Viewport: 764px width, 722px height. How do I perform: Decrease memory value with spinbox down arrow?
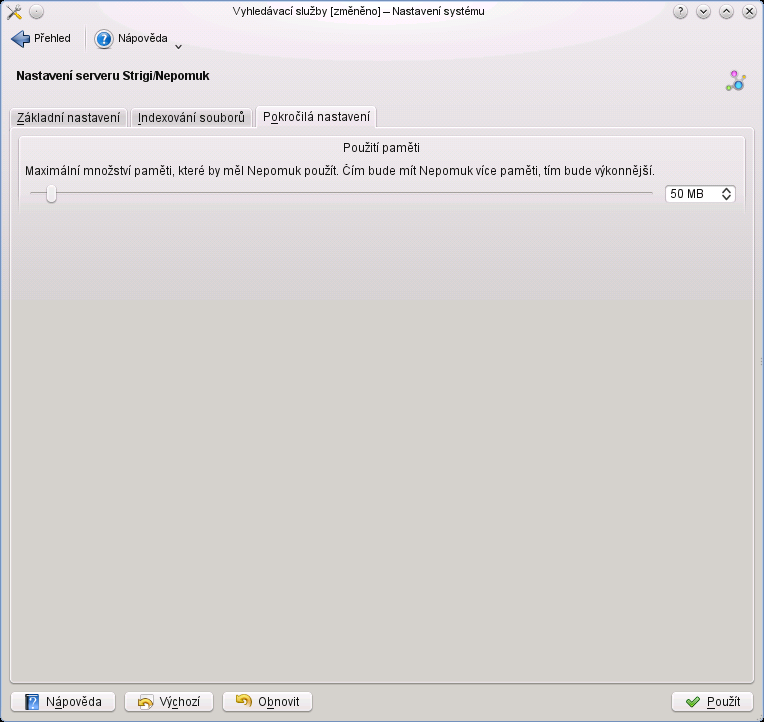pos(726,198)
